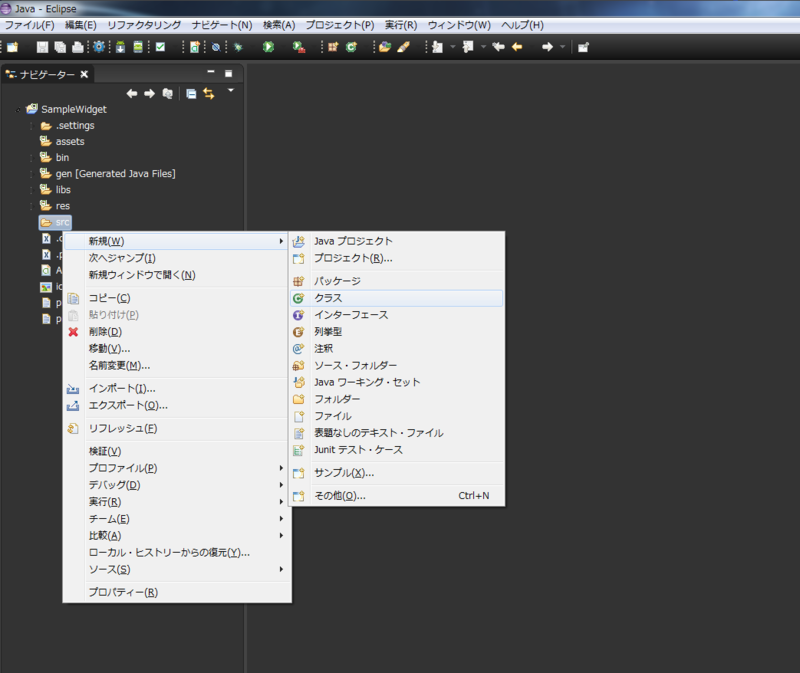Close the ナビゲーター view tab
This screenshot has width=800, height=673.
pyautogui.click(x=84, y=74)
